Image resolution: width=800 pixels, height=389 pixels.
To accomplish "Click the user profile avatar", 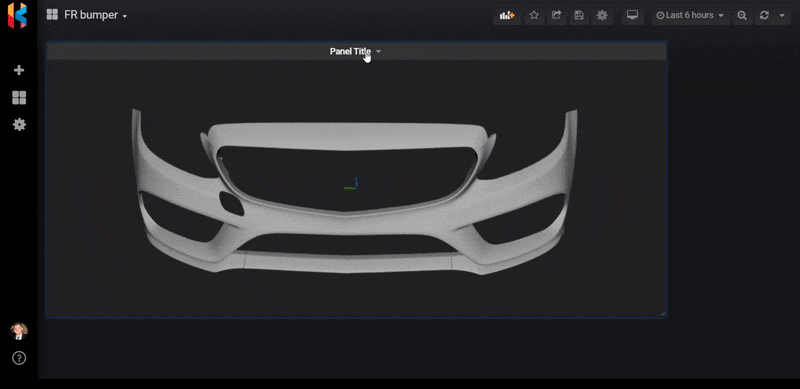I will click(x=19, y=331).
